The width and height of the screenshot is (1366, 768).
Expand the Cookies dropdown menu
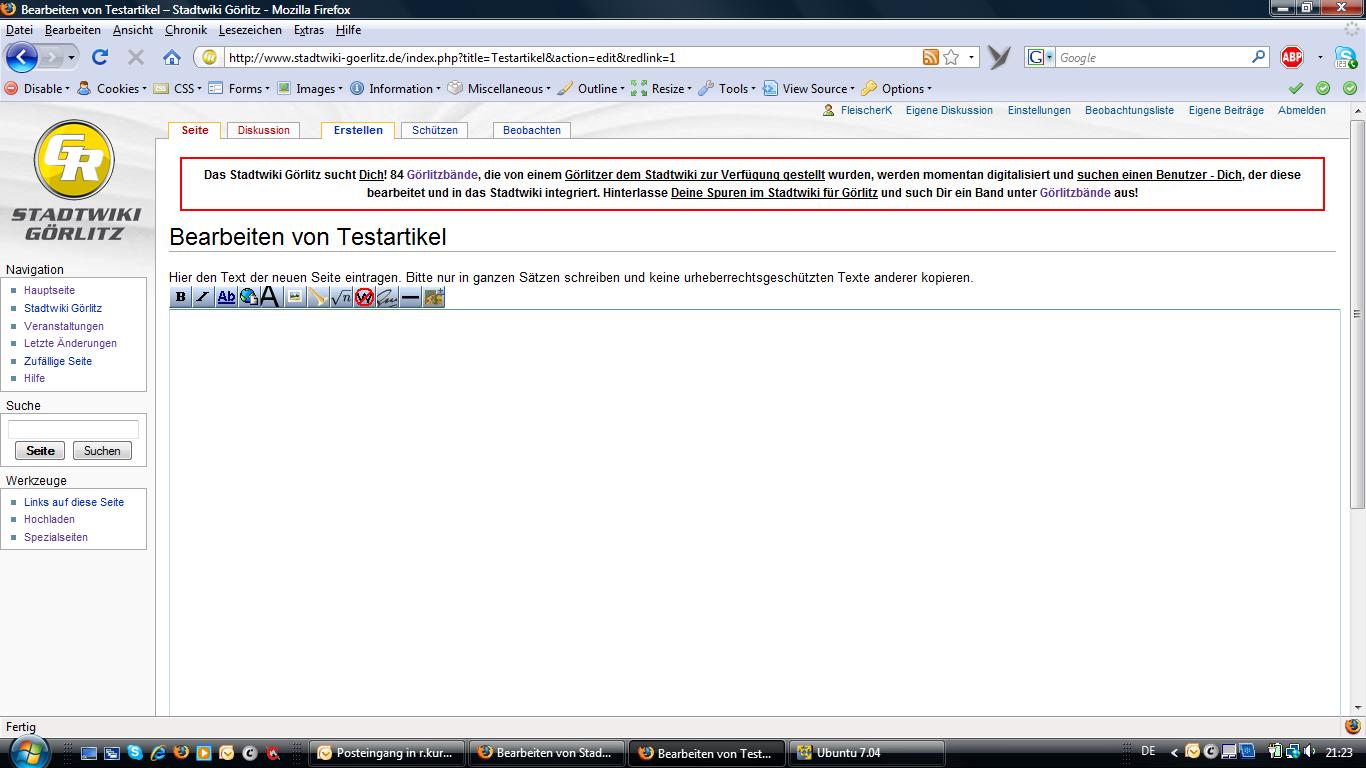(117, 89)
